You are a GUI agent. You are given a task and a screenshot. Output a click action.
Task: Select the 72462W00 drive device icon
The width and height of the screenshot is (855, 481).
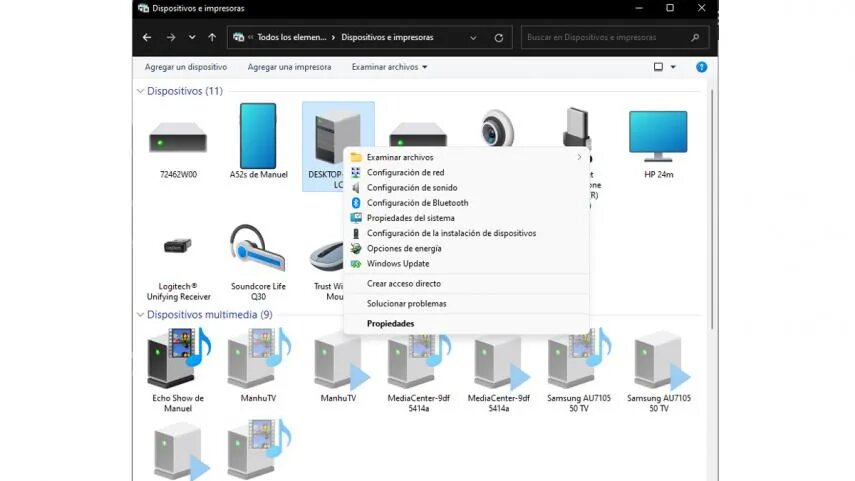[178, 137]
